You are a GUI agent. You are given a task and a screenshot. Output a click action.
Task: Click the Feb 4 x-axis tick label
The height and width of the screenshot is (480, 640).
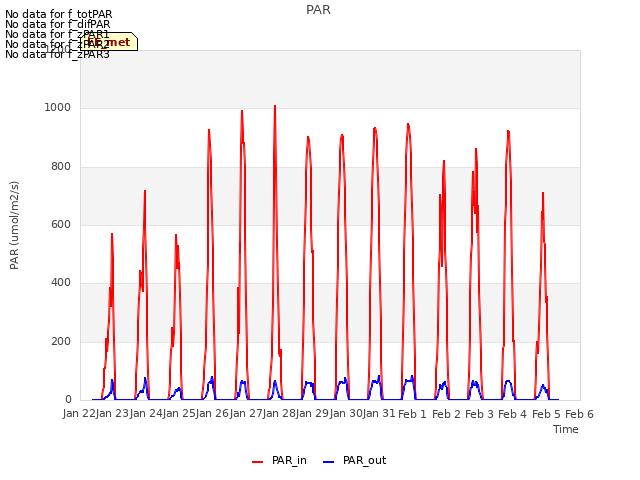coord(513,414)
